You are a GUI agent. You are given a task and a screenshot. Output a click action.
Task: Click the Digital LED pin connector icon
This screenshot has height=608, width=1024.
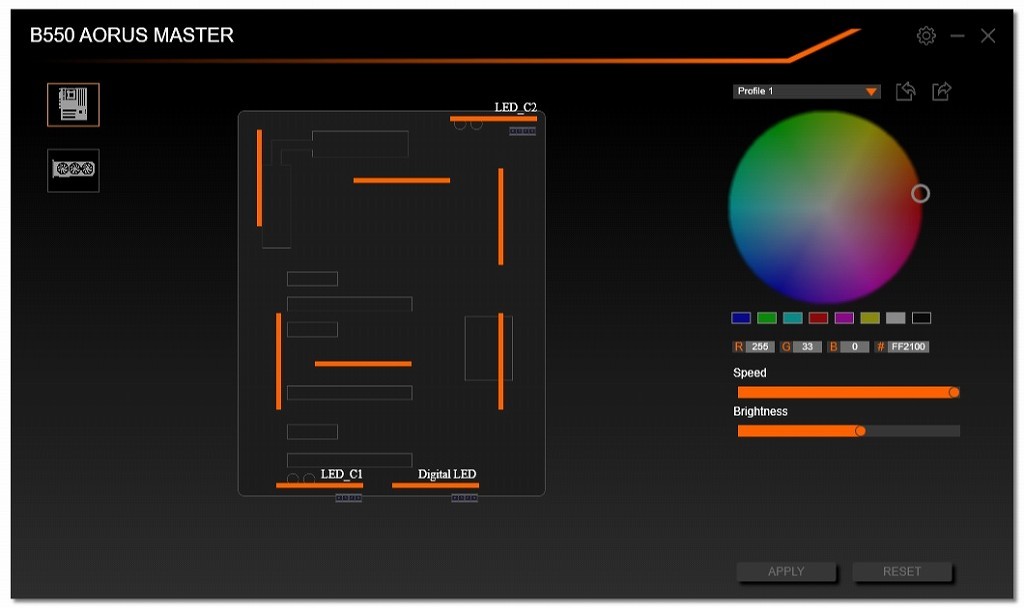(x=464, y=498)
